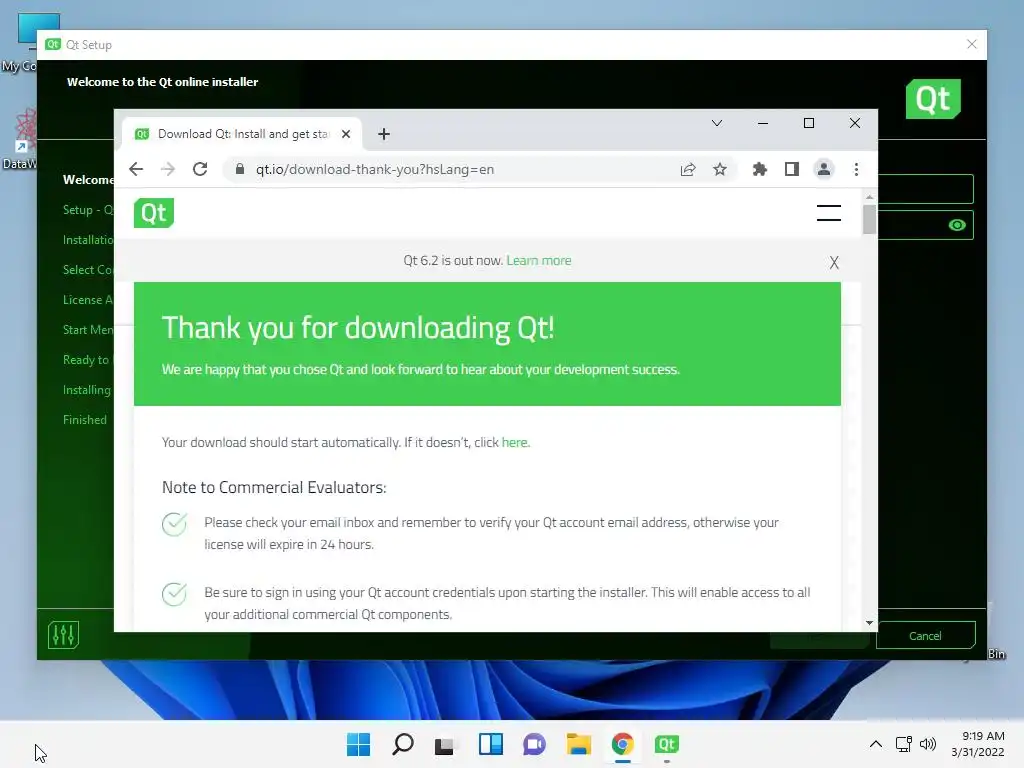Click the scrollbar down arrow
The image size is (1024, 768).
pos(869,622)
